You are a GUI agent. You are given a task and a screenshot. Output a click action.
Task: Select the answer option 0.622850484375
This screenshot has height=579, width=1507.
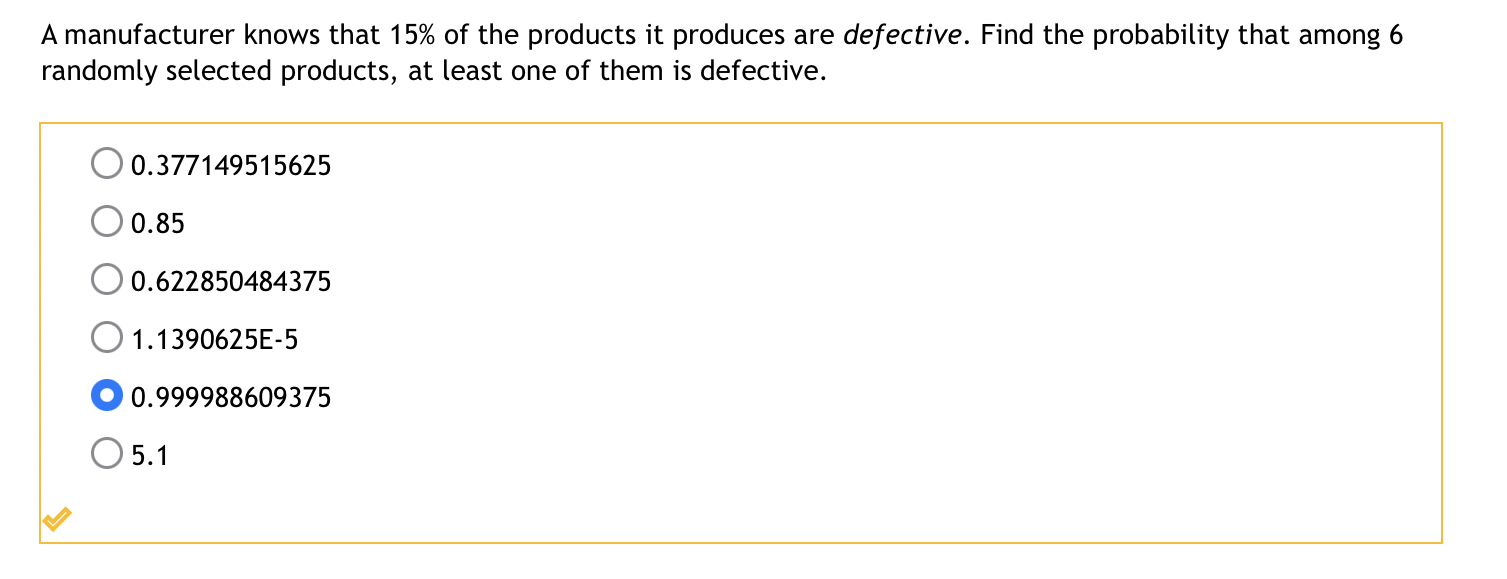click(x=107, y=278)
